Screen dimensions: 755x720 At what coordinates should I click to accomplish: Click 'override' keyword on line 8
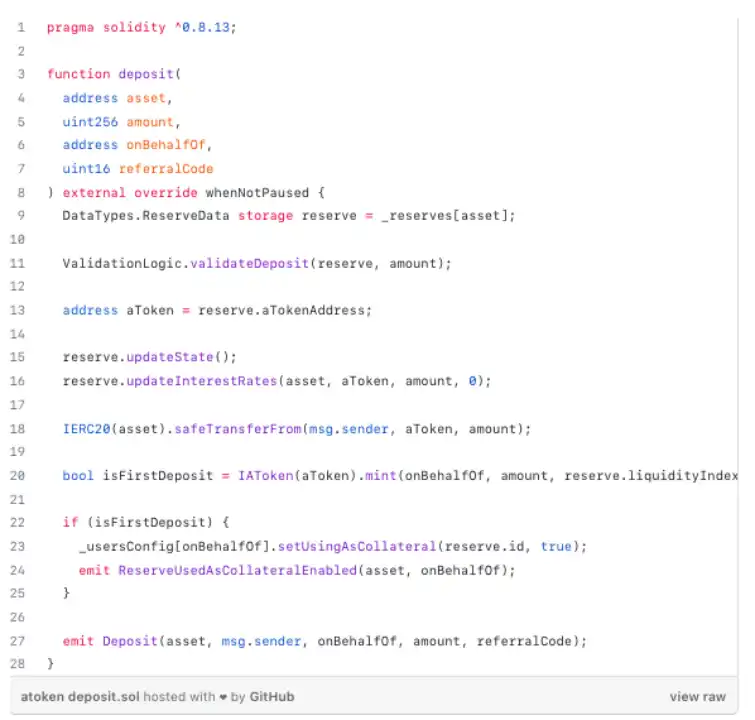[x=166, y=193]
